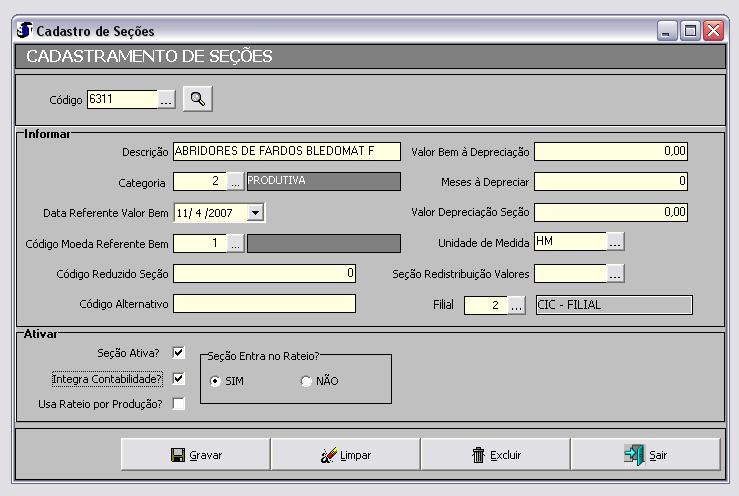
Task: Click the Excluir trash button
Action: click(x=495, y=455)
